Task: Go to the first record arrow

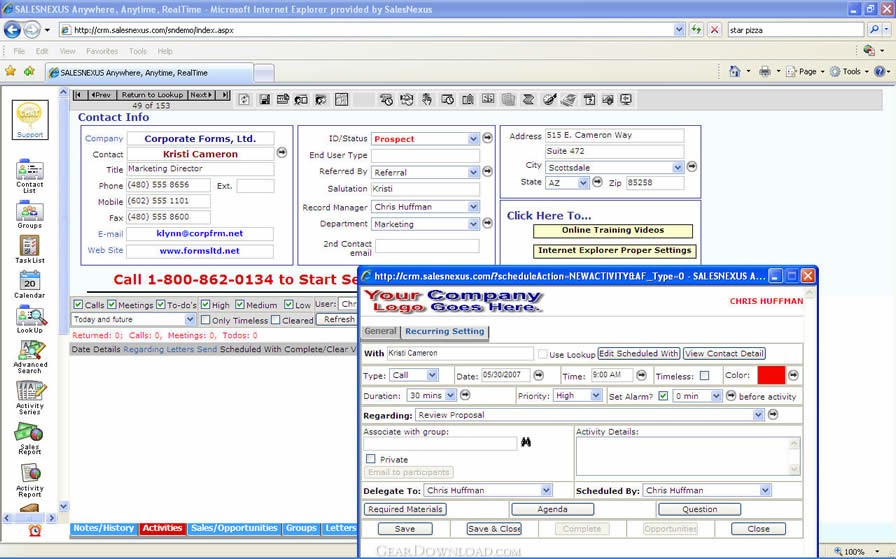Action: point(79,95)
